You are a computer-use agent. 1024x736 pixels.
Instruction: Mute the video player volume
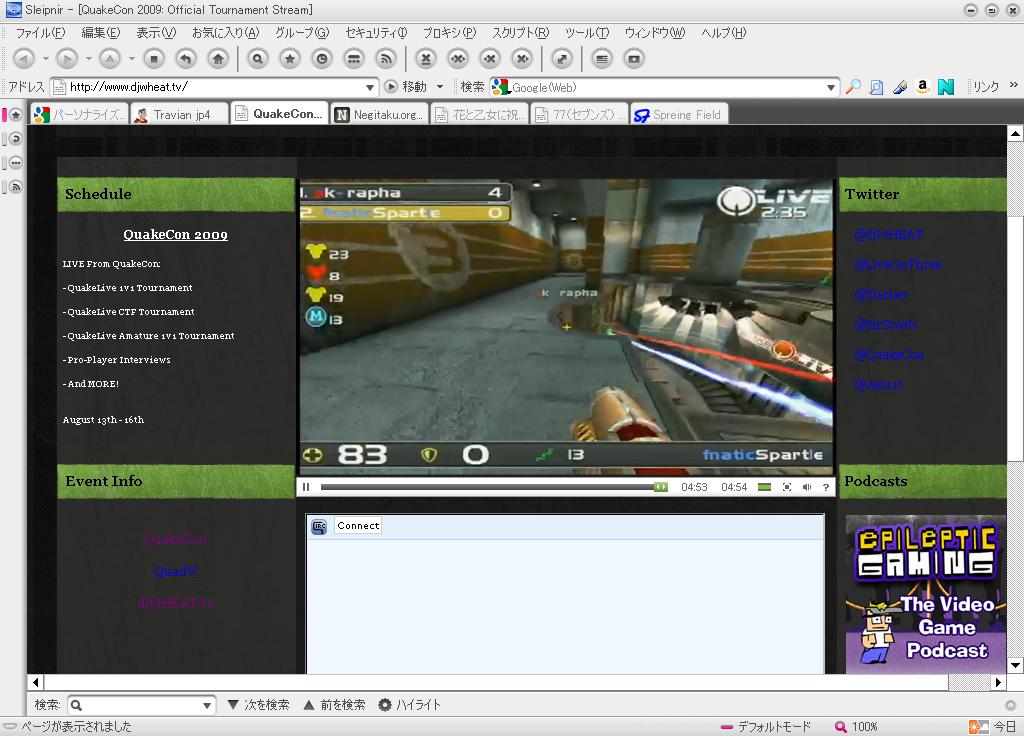807,487
